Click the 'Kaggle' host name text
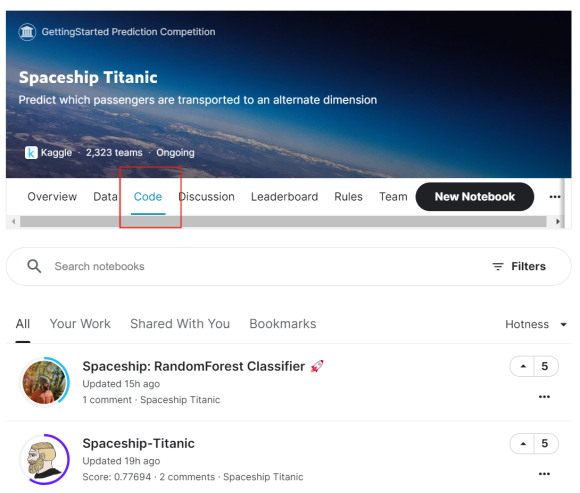The height and width of the screenshot is (493, 580). click(x=57, y=152)
